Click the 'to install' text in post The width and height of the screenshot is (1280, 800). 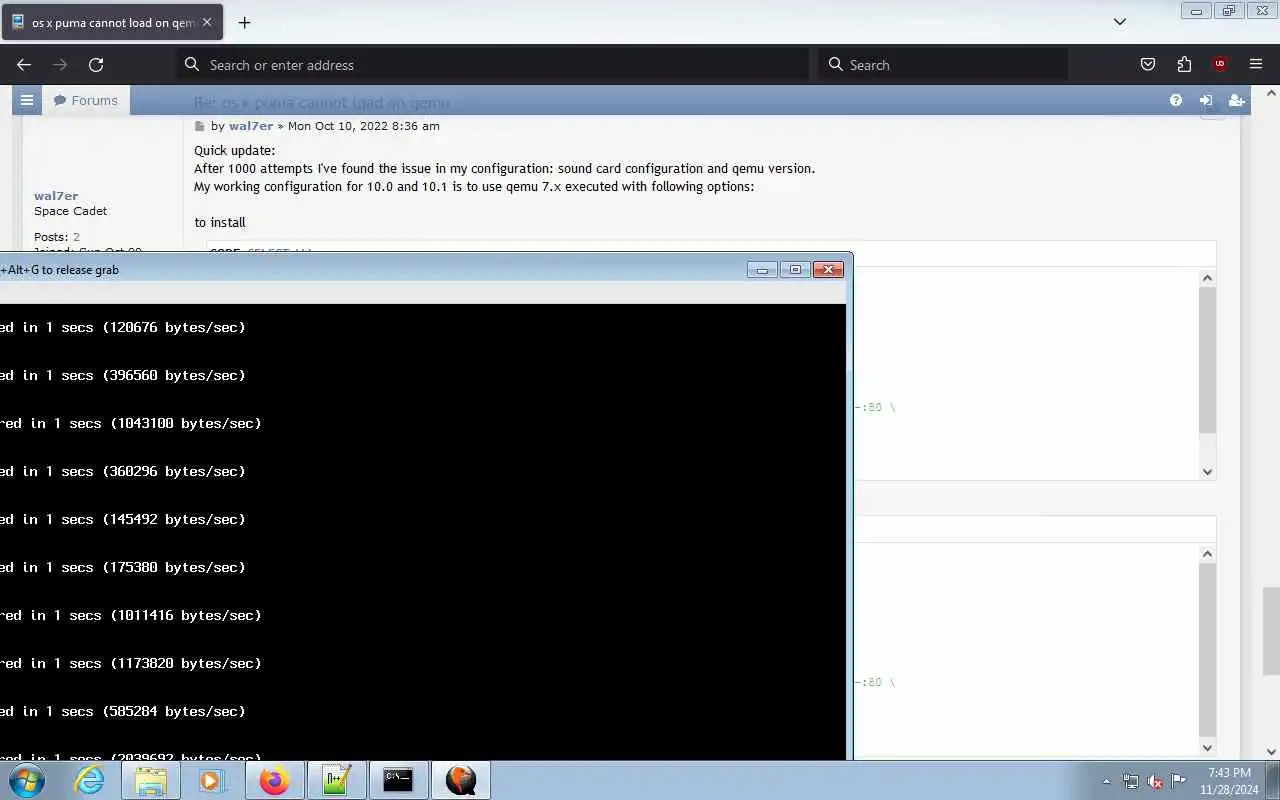(x=220, y=222)
